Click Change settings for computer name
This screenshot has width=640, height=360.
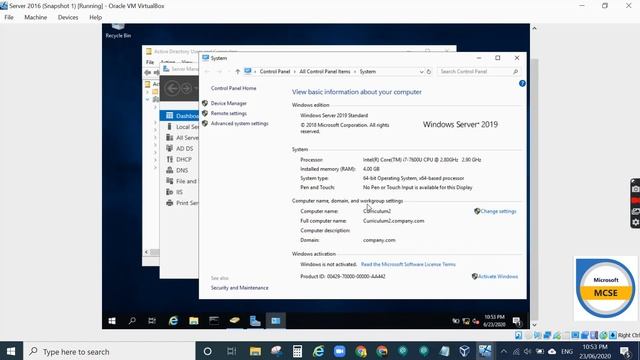pos(498,211)
